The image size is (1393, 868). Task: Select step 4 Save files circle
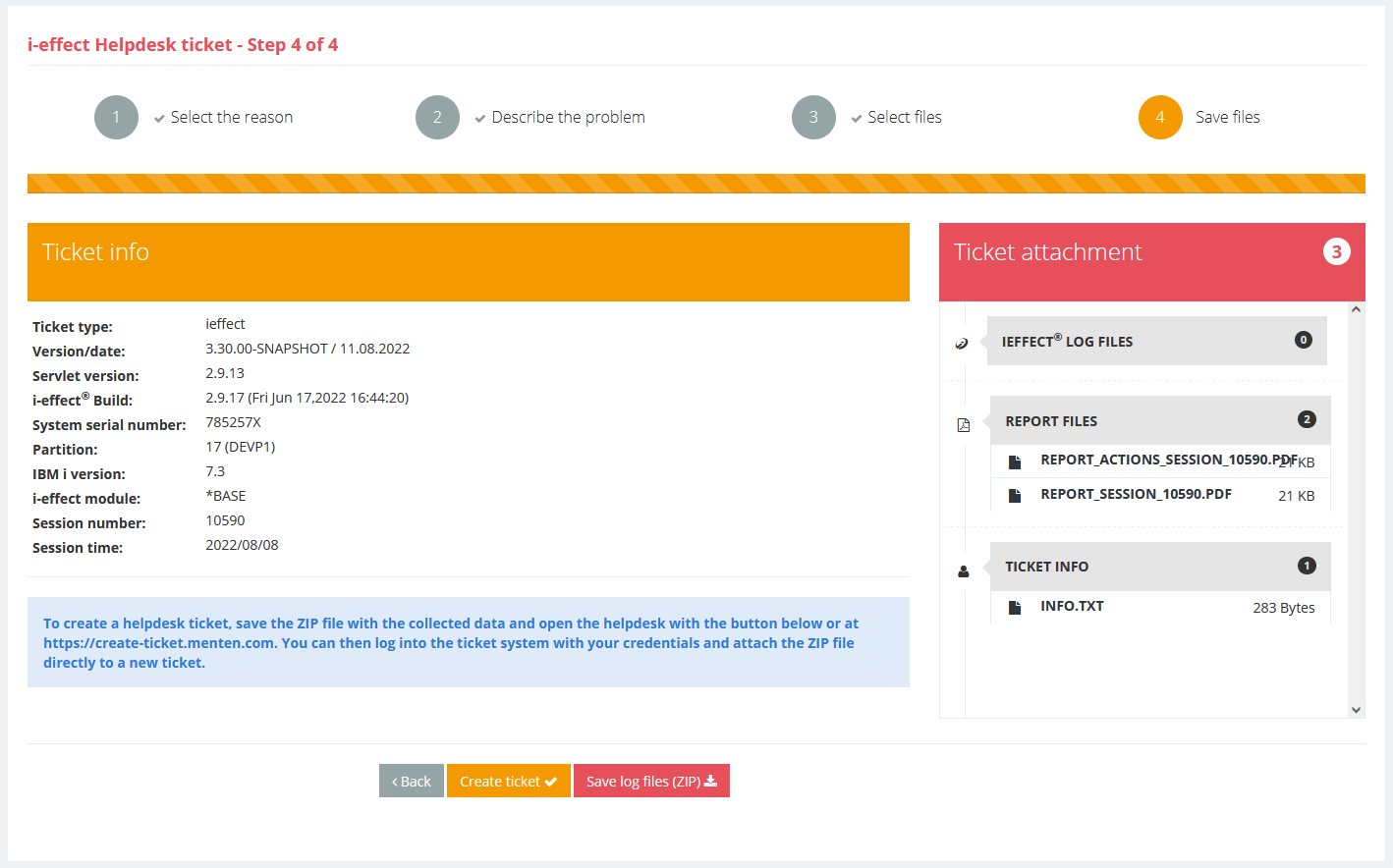click(x=1160, y=118)
